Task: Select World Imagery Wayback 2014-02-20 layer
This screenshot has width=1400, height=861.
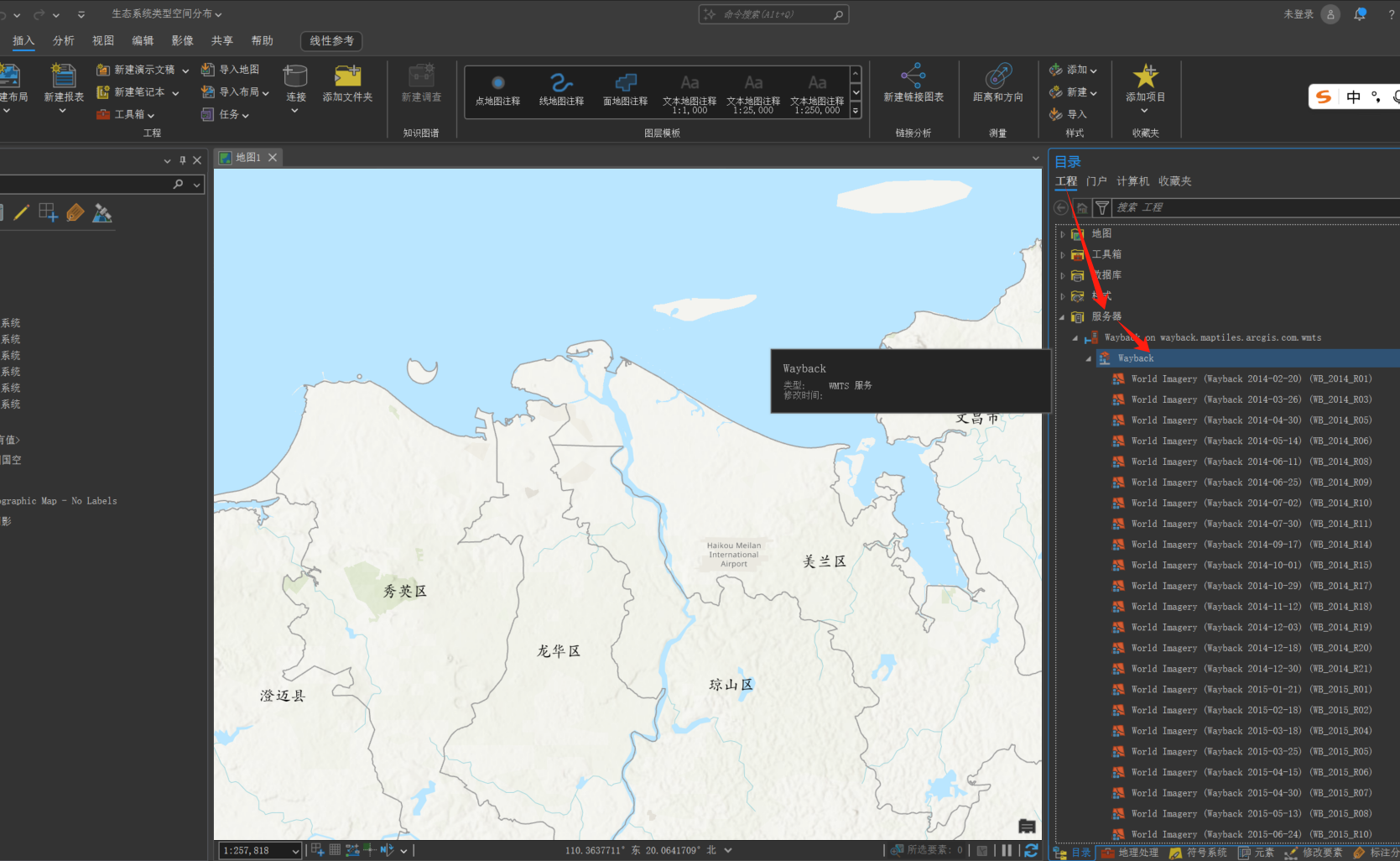Action: [1251, 379]
